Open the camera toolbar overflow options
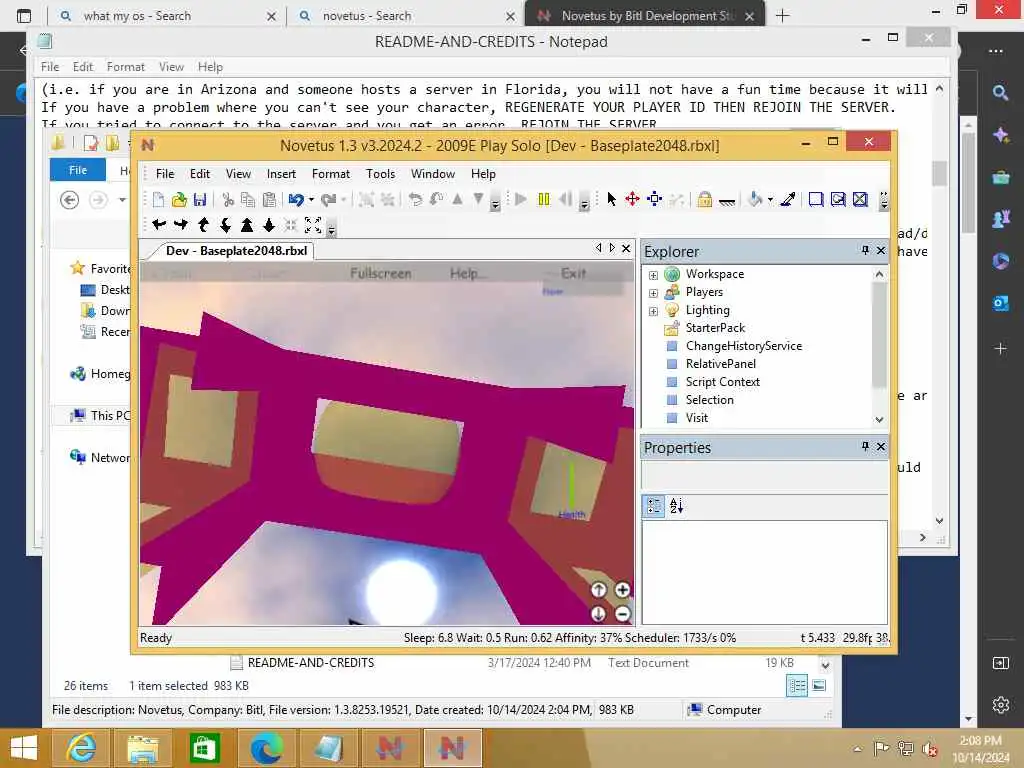 click(332, 229)
